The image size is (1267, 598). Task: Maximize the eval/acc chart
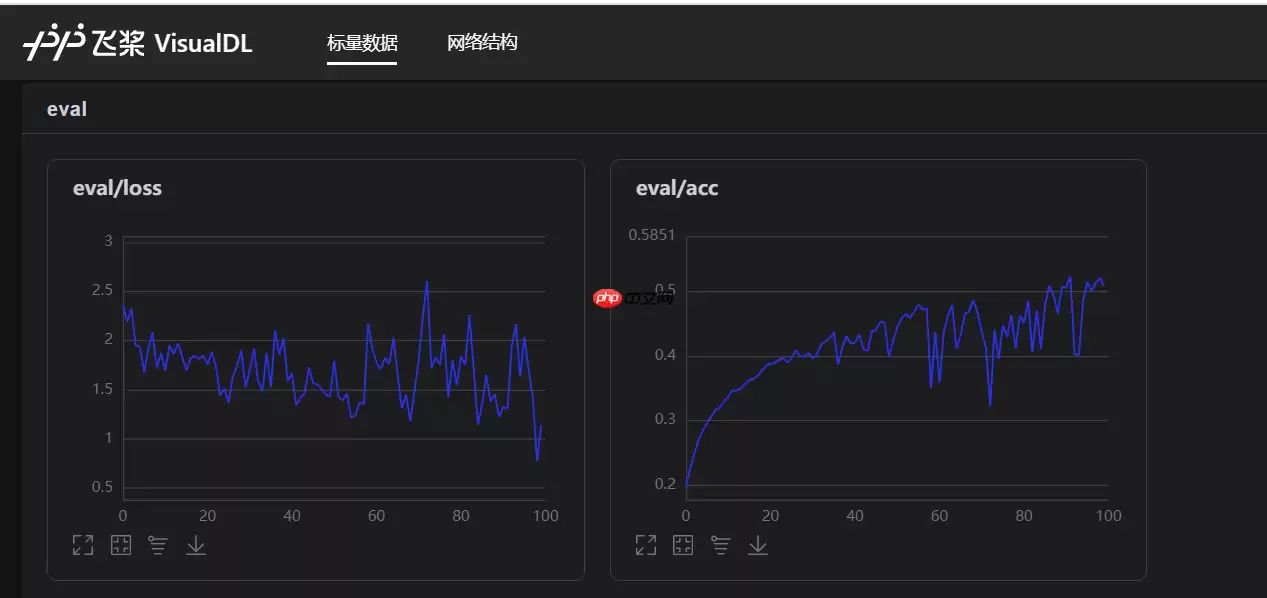click(645, 545)
